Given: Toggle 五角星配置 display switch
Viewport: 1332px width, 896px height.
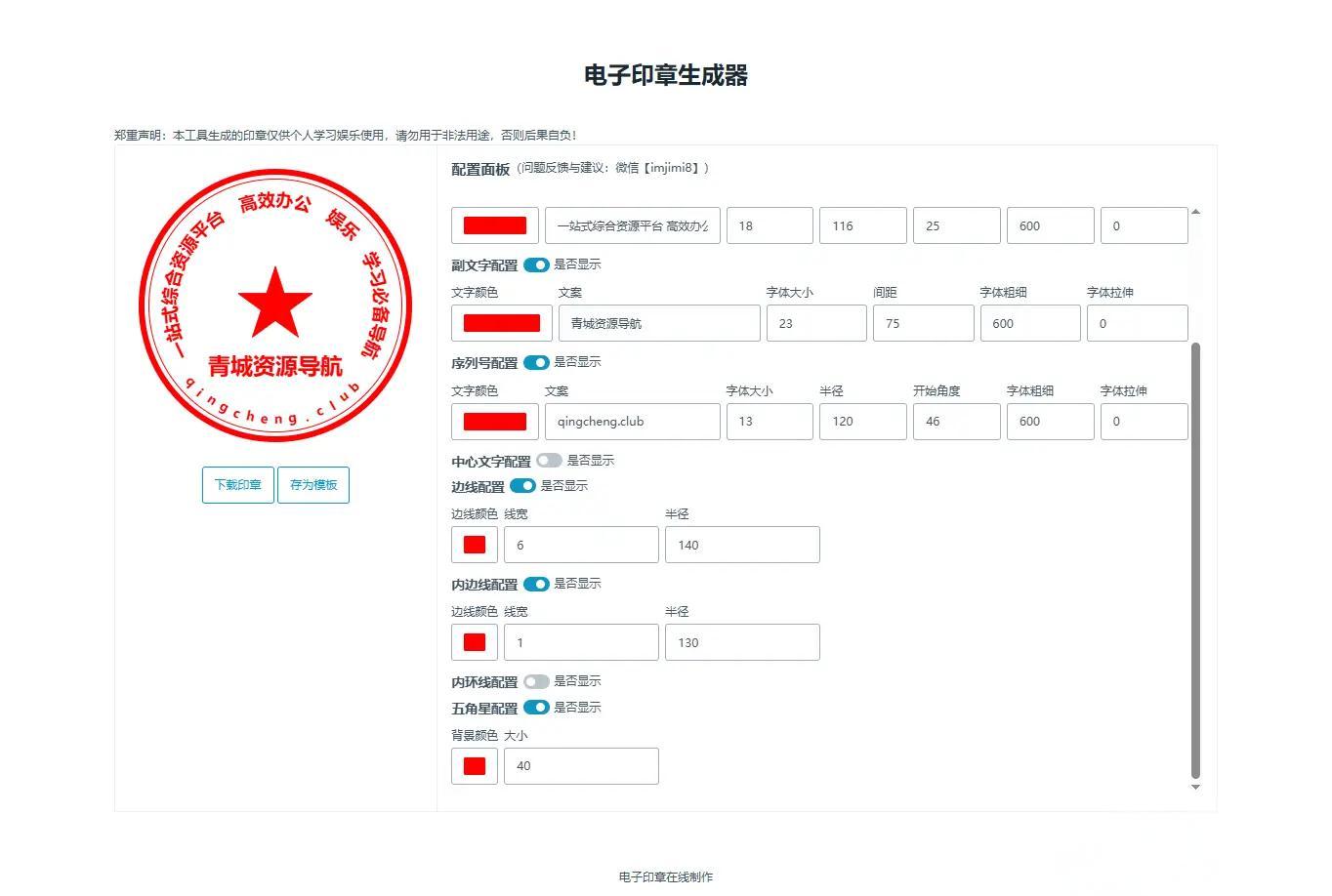Looking at the screenshot, I should point(536,708).
